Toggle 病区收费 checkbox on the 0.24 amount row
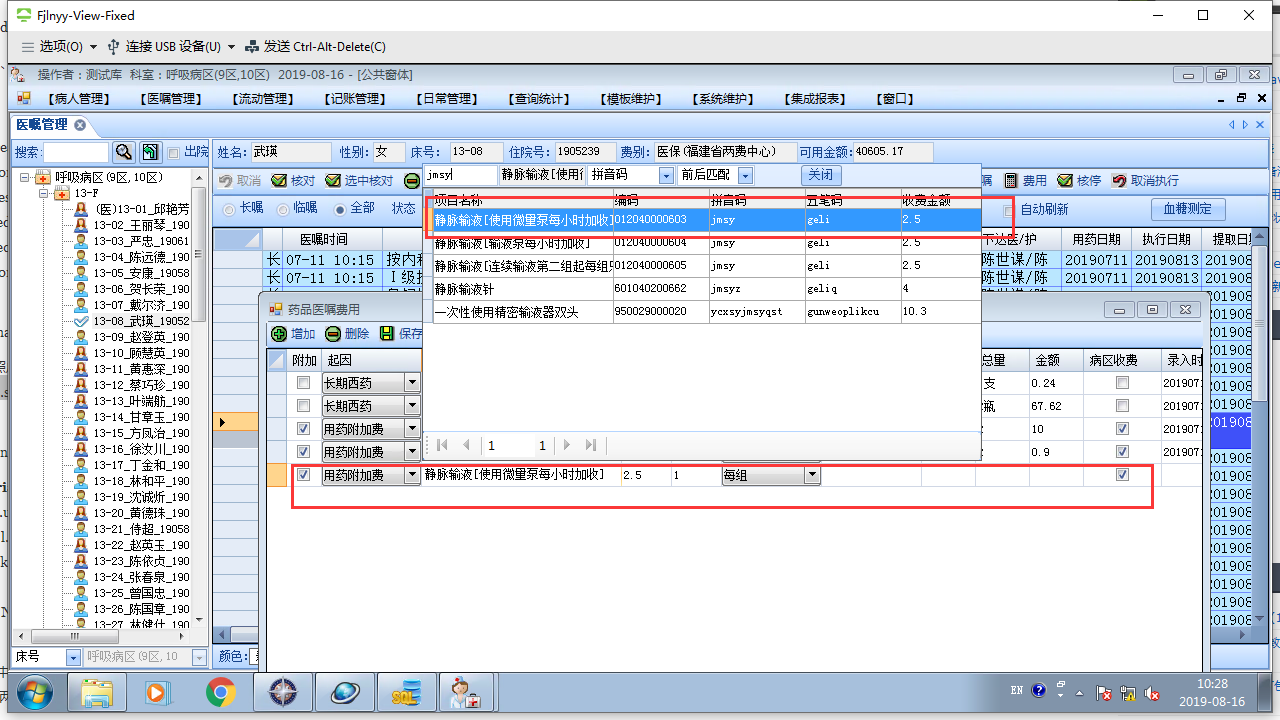 click(x=1123, y=382)
